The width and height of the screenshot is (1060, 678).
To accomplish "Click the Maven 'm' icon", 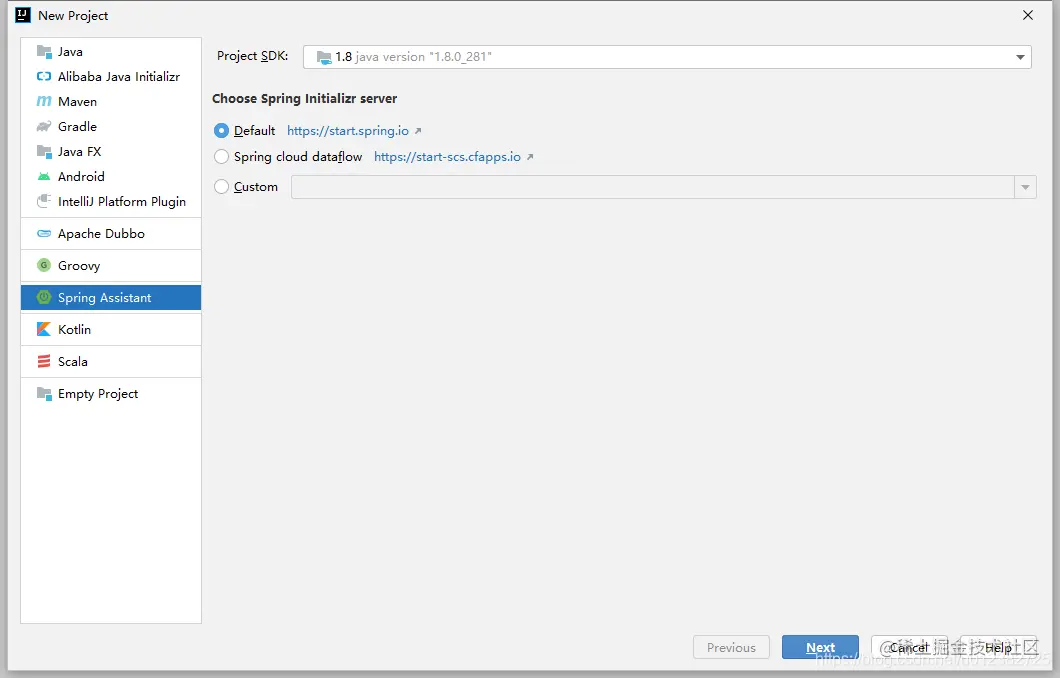I will (44, 101).
